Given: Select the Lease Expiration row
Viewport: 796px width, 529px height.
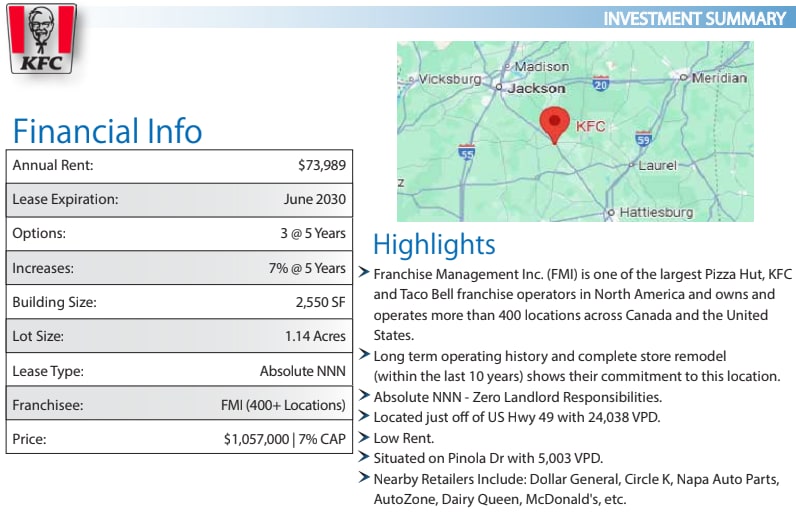Looking at the screenshot, I should (x=179, y=199).
